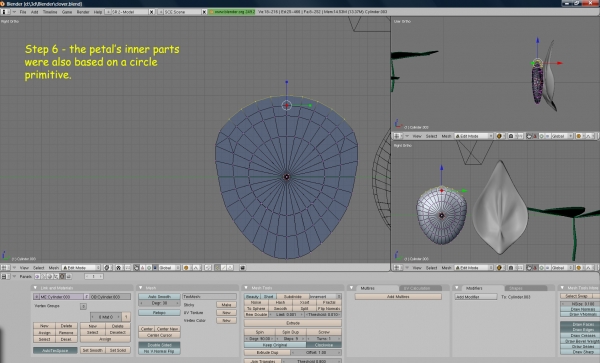
Task: Select the Editing context icon in Panels row
Action: pyautogui.click(x=62, y=276)
